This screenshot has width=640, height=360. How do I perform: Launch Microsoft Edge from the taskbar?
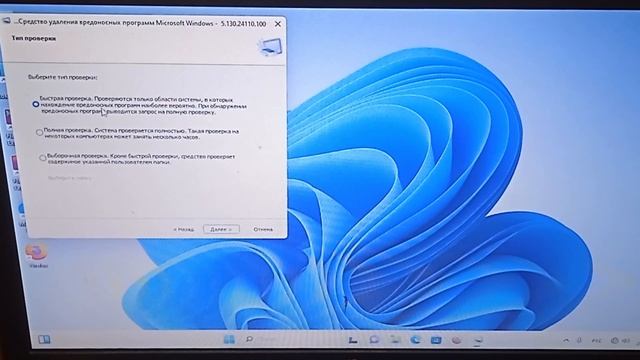(x=416, y=340)
